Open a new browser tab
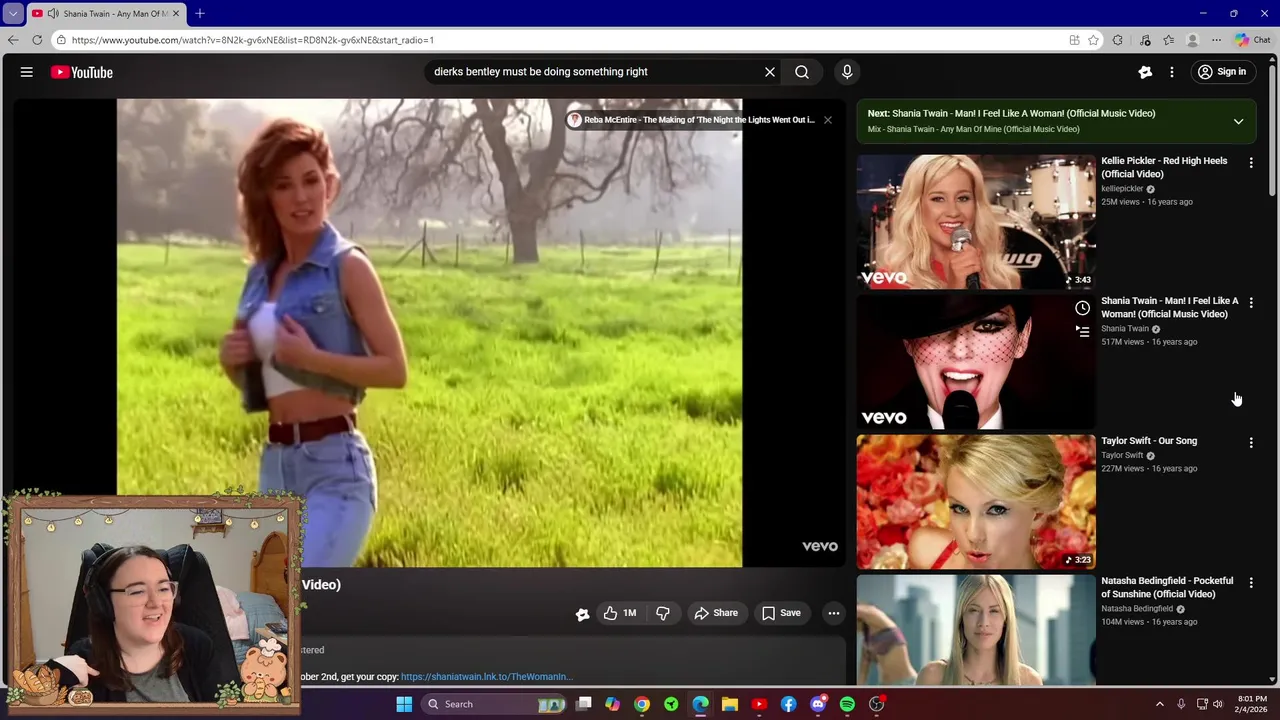This screenshot has height=720, width=1280. coord(200,14)
